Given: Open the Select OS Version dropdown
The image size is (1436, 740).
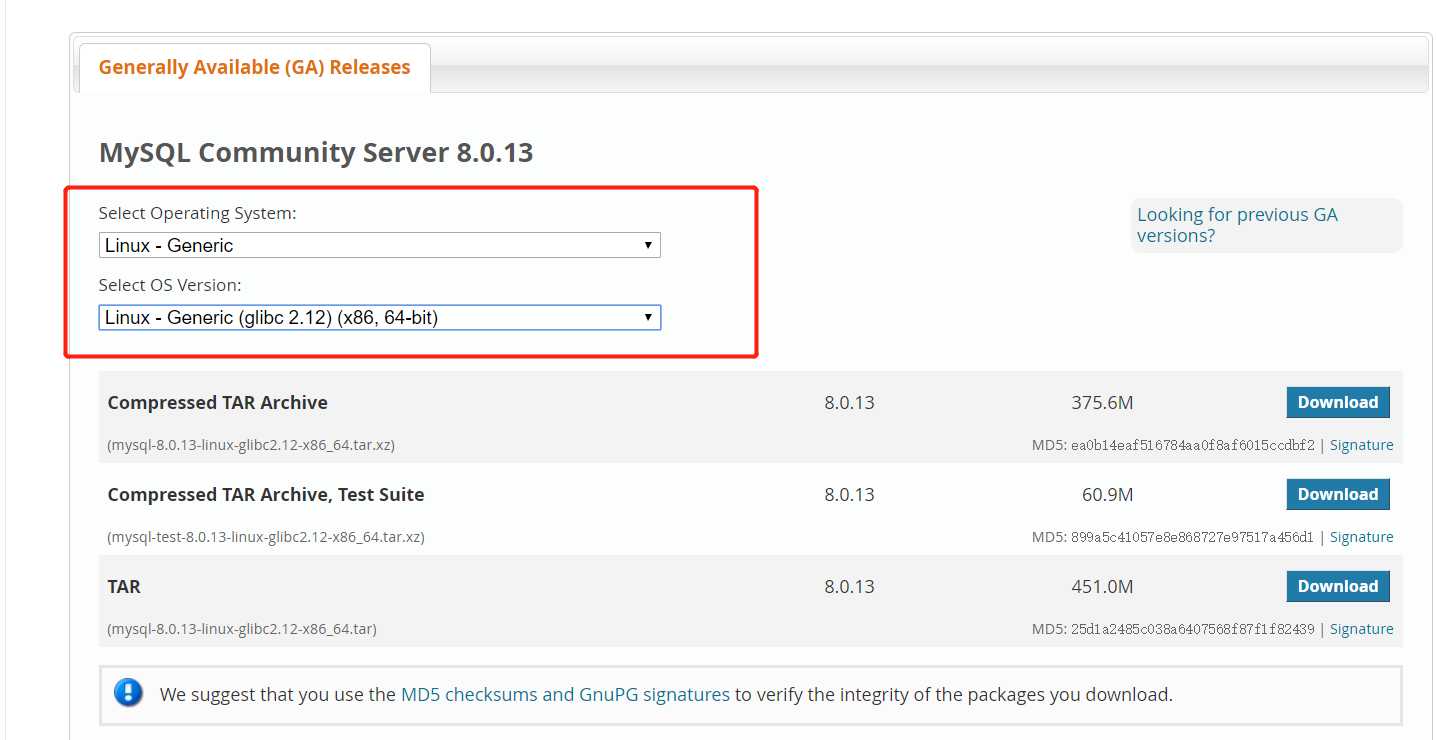Looking at the screenshot, I should tap(380, 318).
